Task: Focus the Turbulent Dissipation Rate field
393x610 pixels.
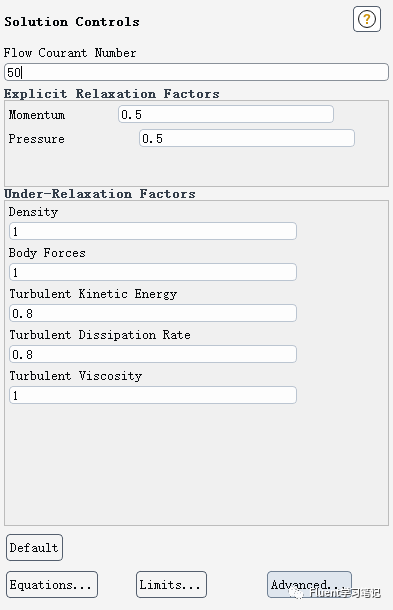Action: (153, 354)
